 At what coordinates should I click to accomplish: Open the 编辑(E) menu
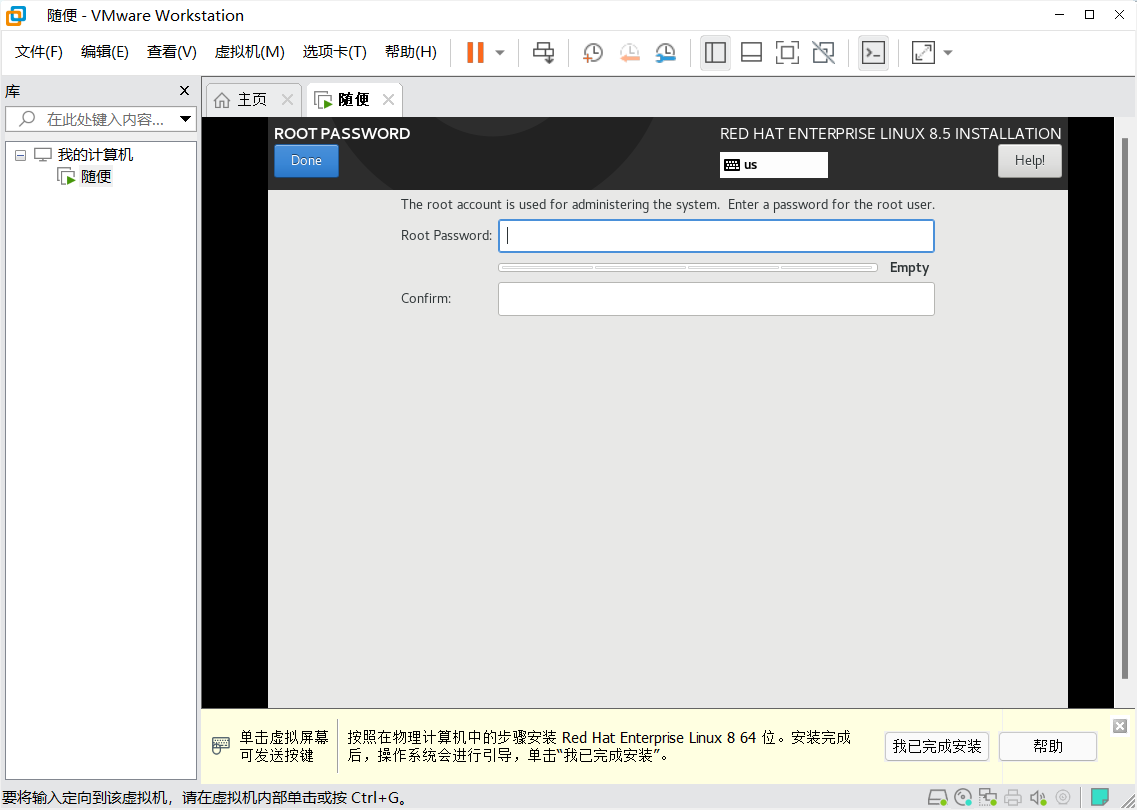coord(104,51)
